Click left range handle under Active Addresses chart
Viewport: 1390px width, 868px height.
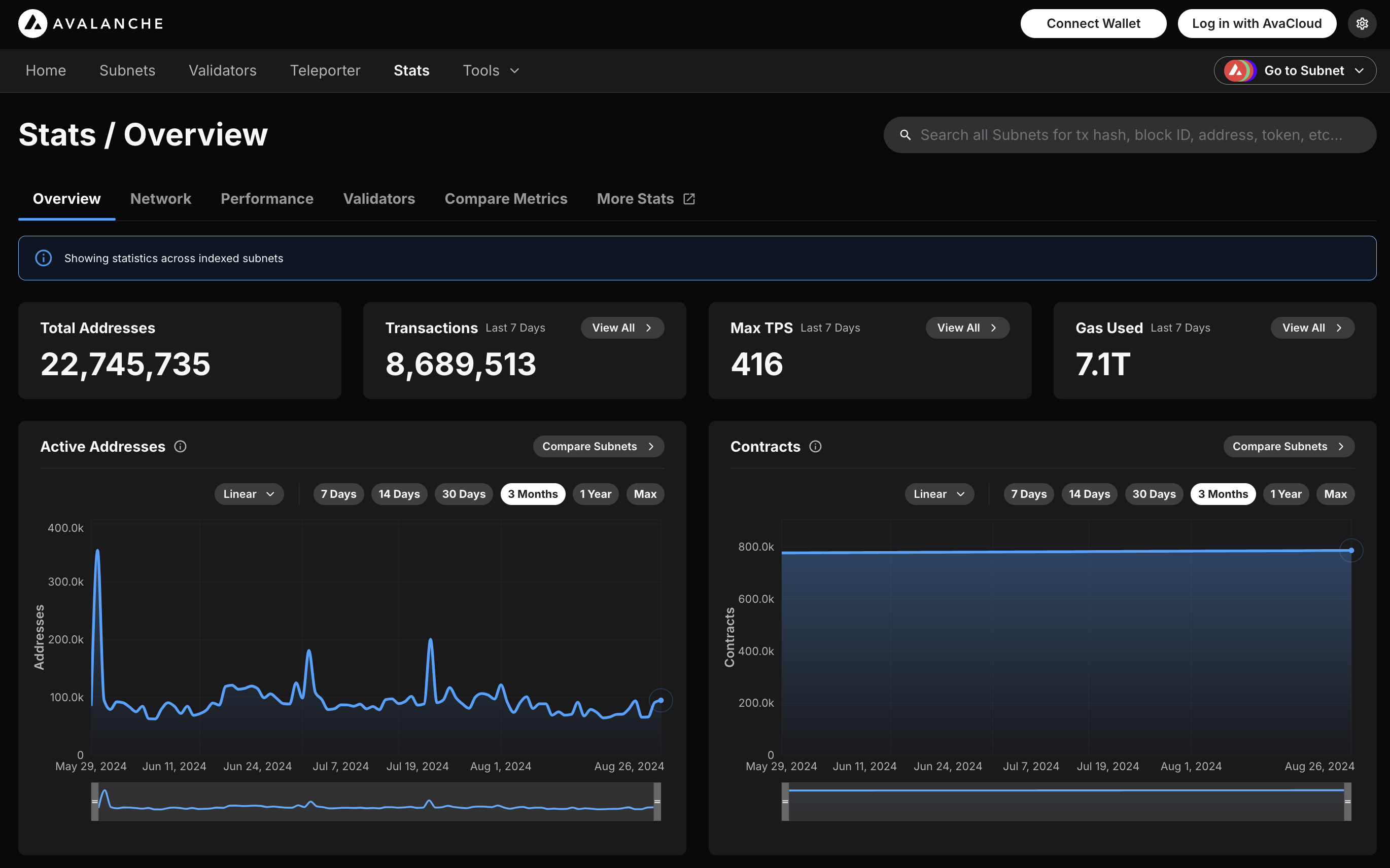pos(95,802)
